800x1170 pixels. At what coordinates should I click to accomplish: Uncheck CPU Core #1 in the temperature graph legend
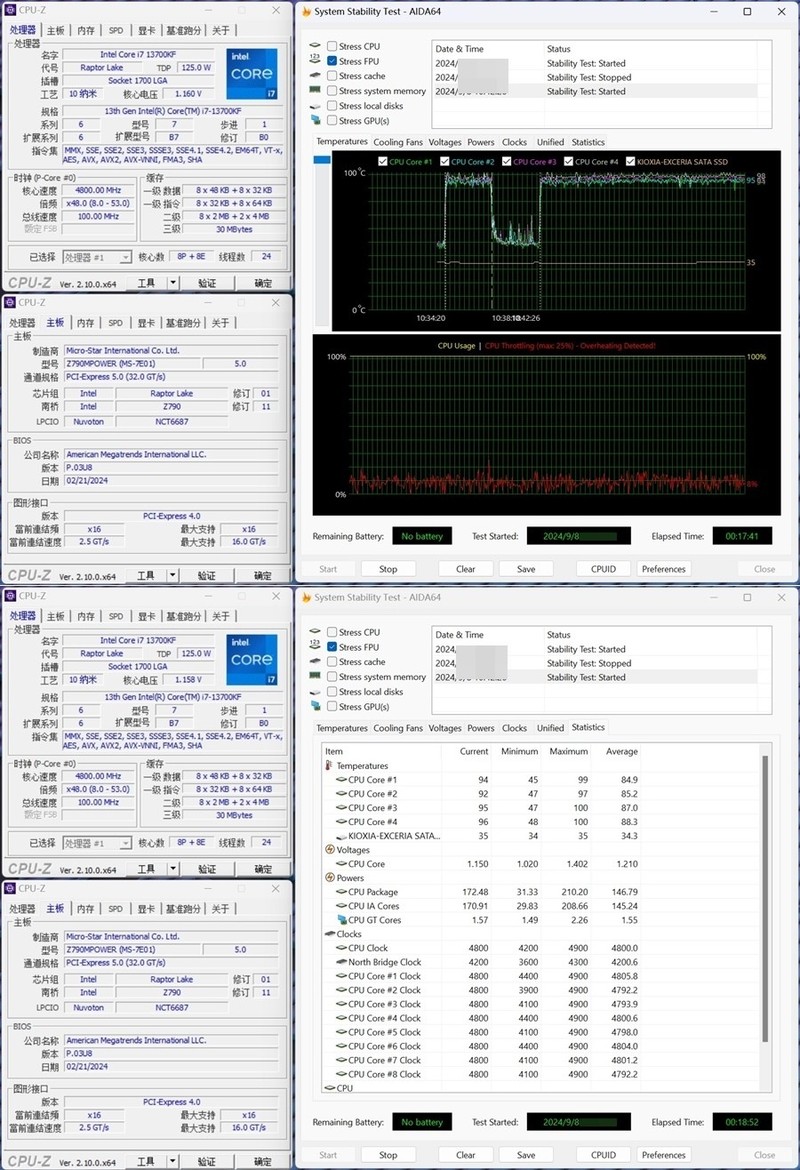[x=383, y=162]
